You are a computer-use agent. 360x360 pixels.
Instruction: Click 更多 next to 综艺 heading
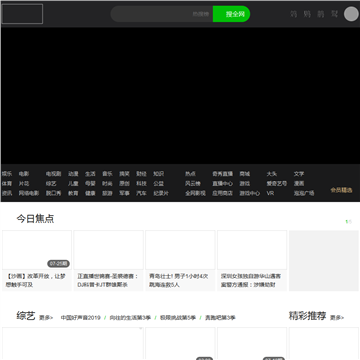pyautogui.click(x=46, y=318)
